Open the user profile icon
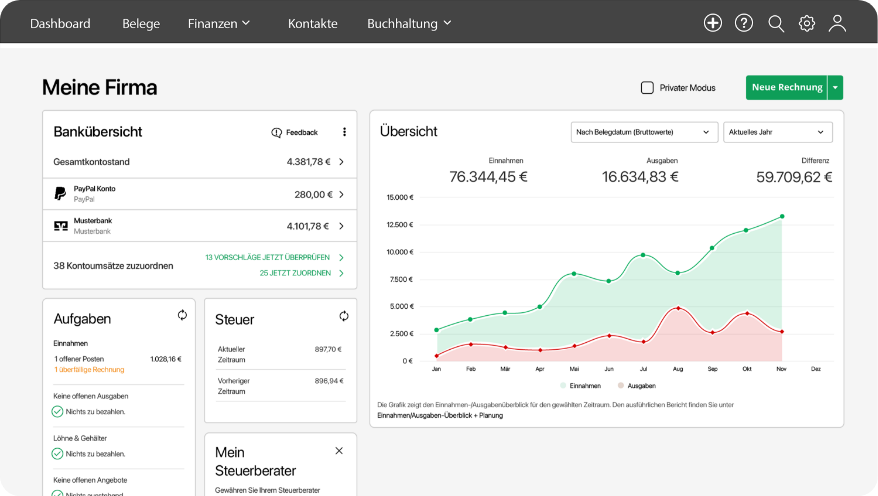The height and width of the screenshot is (496, 878). point(837,24)
